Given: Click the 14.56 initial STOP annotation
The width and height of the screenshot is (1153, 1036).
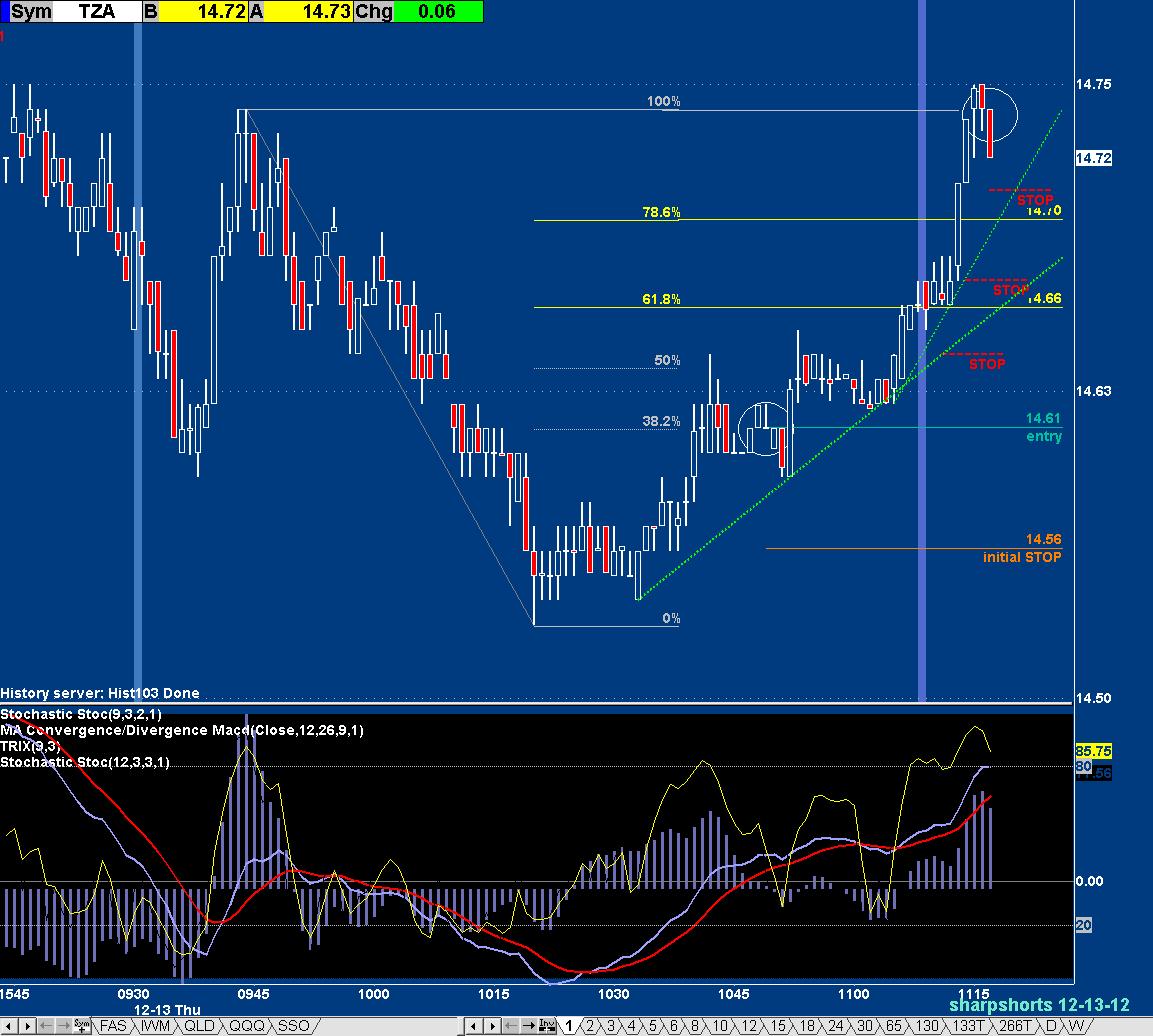Looking at the screenshot, I should [1022, 549].
